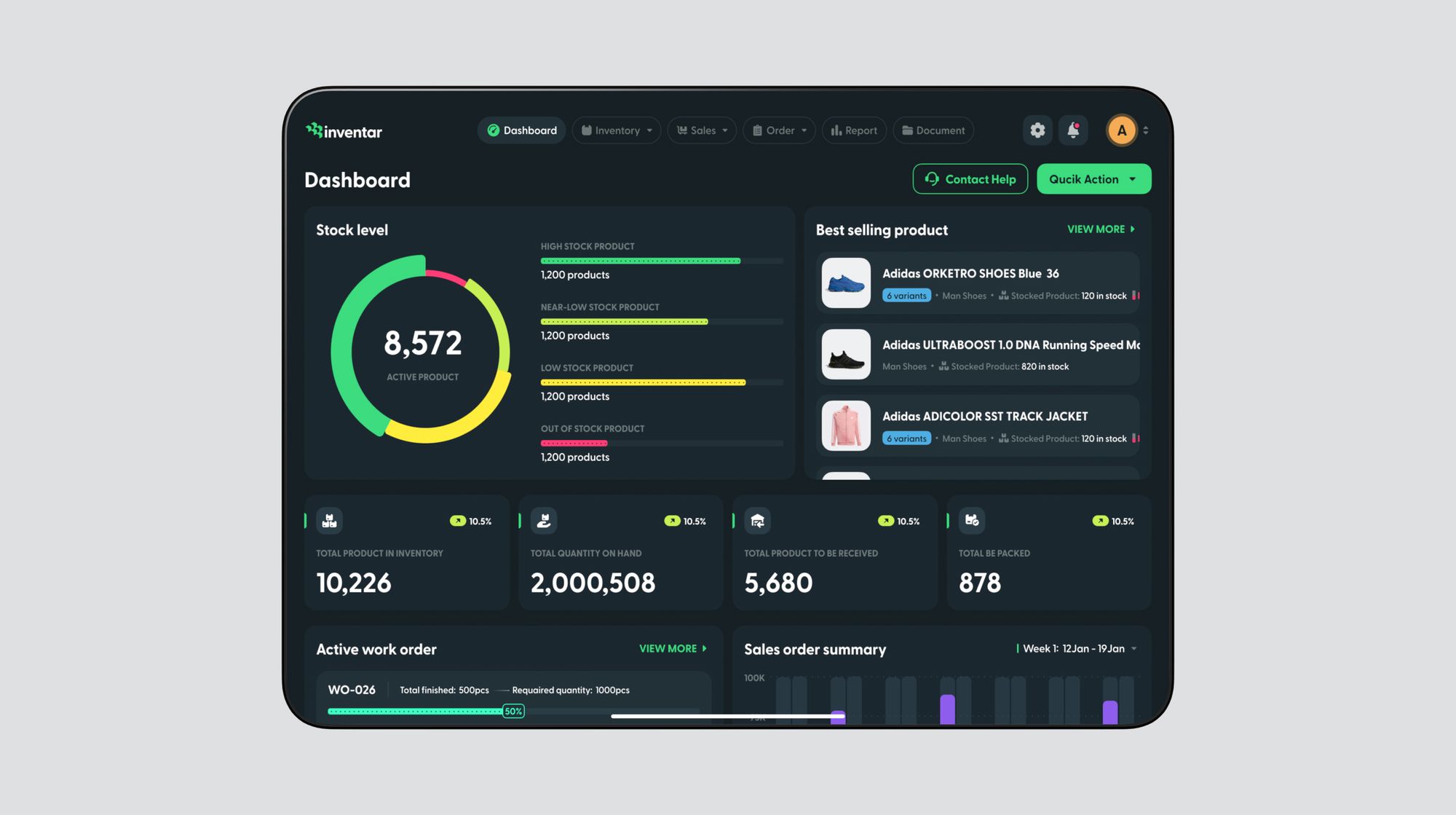Click the warehouse icon on Product to be Received
1456x815 pixels.
coord(757,521)
